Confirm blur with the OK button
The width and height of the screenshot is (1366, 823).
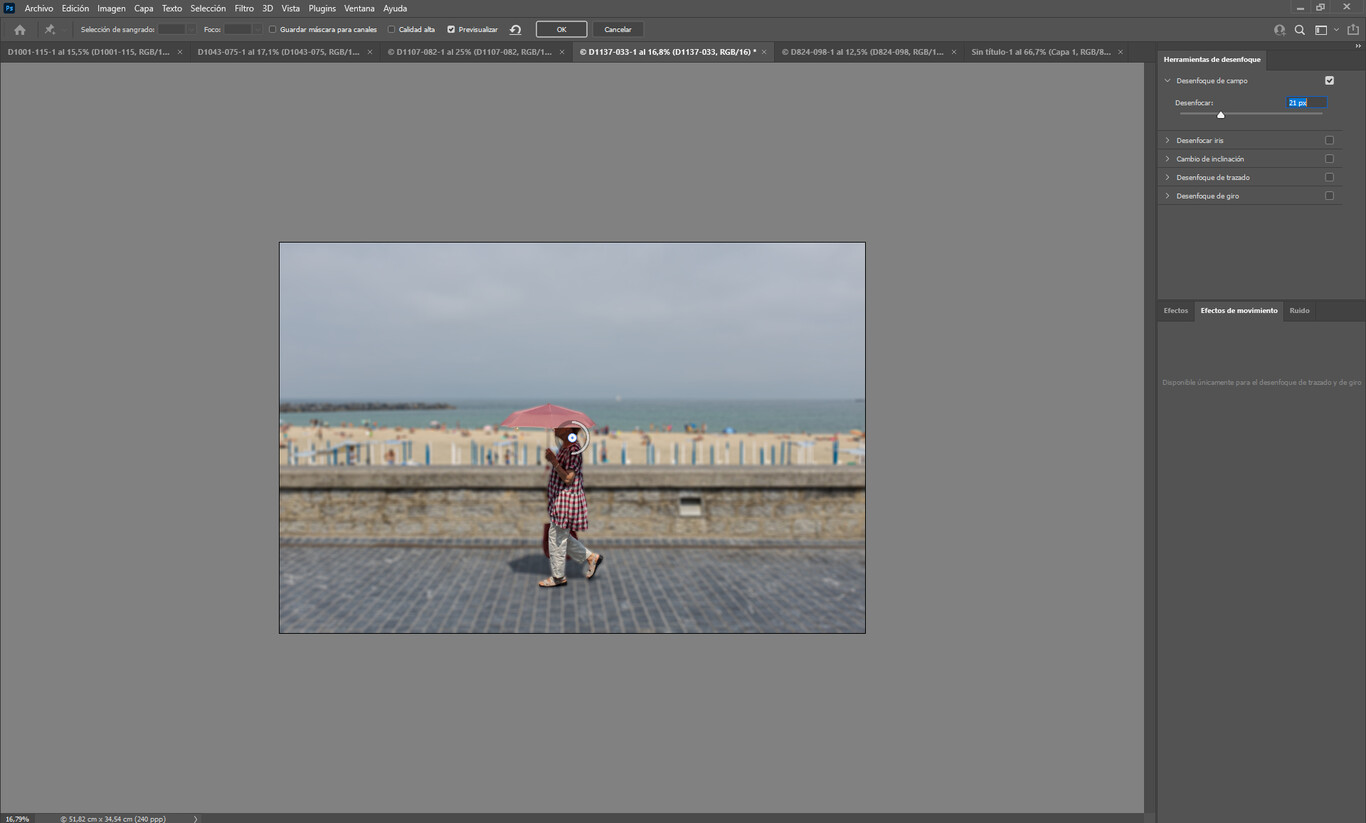[561, 29]
